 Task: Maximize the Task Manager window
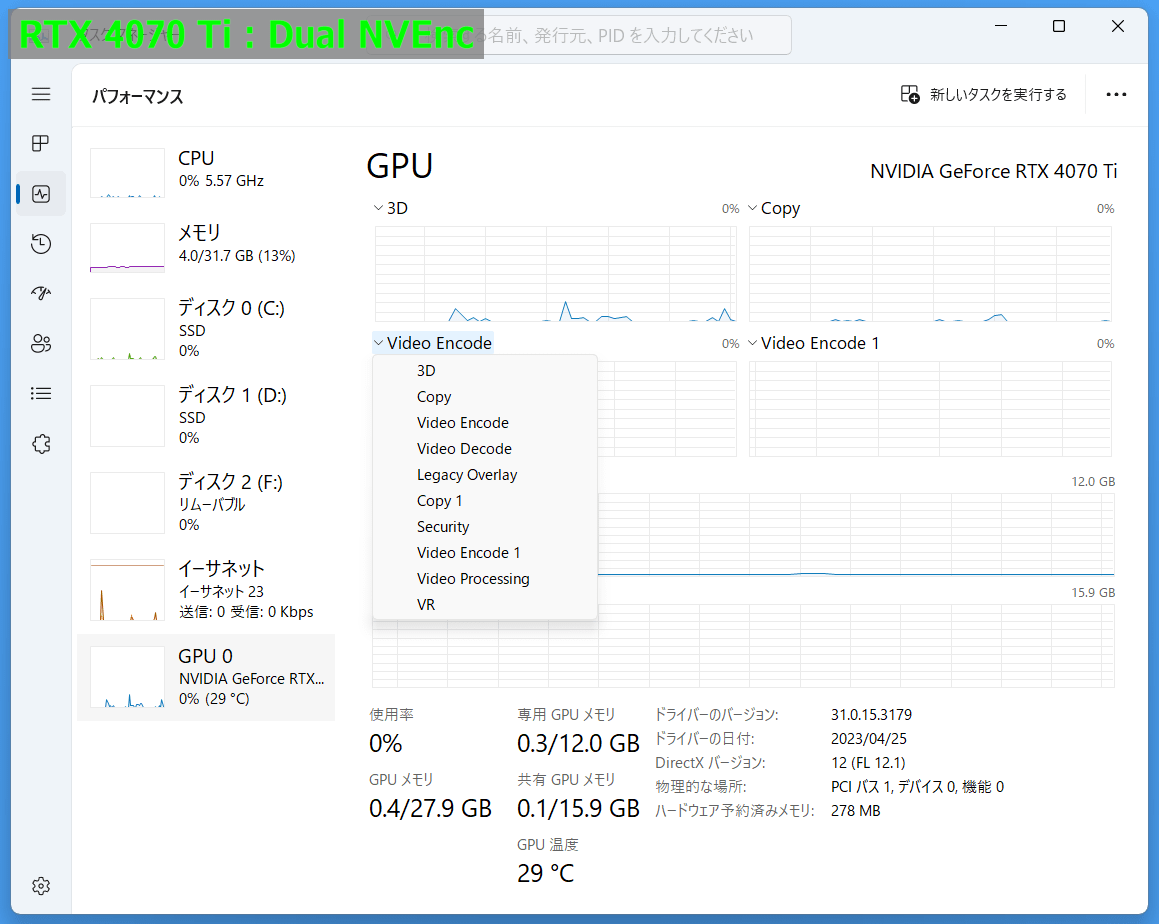click(x=1059, y=27)
